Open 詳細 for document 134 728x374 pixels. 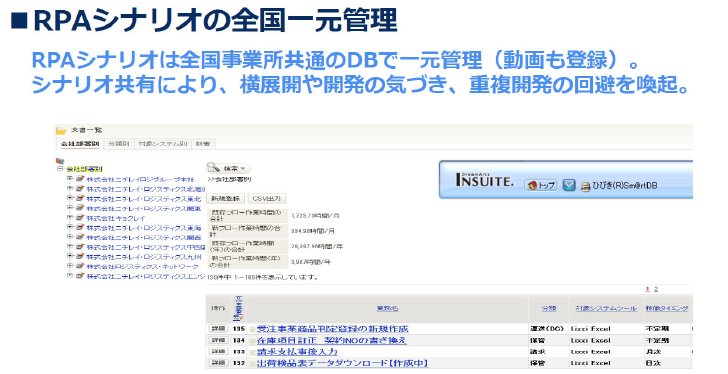point(218,340)
